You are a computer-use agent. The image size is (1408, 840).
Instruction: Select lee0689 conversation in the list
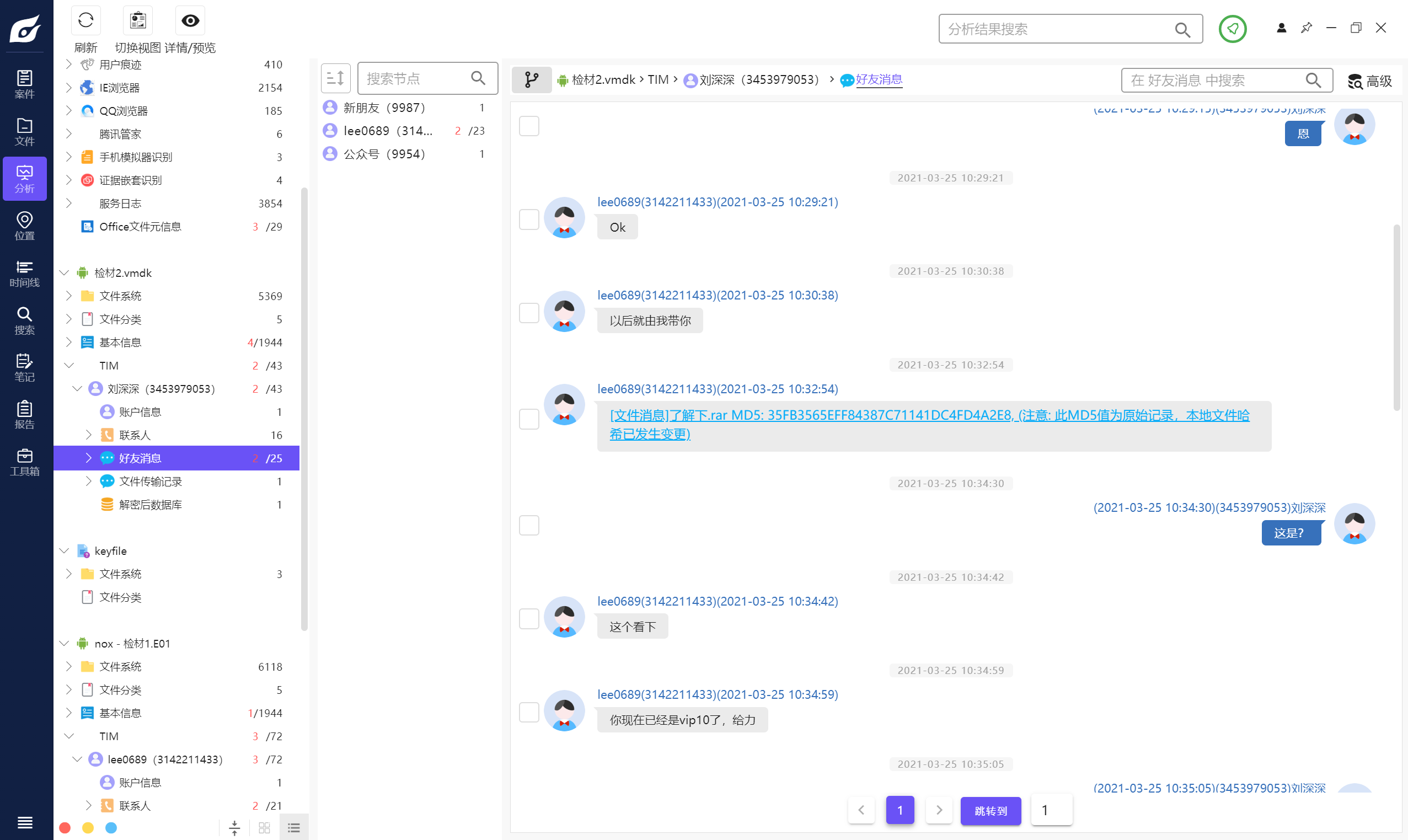pyautogui.click(x=388, y=131)
